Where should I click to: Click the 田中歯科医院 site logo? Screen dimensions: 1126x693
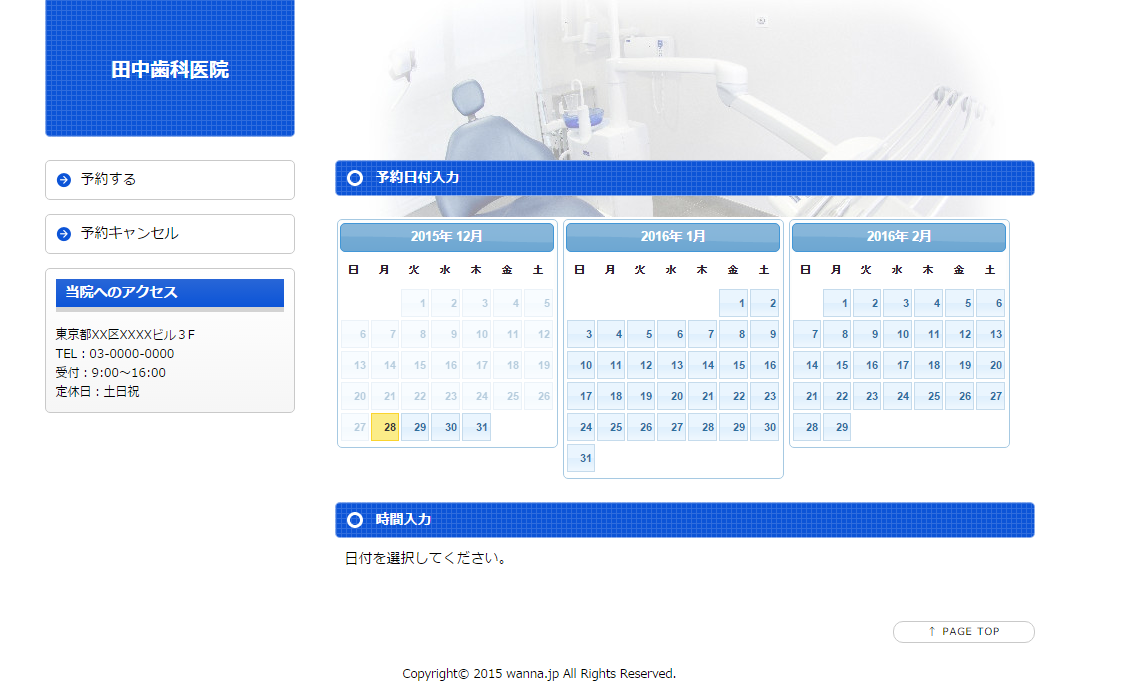170,70
